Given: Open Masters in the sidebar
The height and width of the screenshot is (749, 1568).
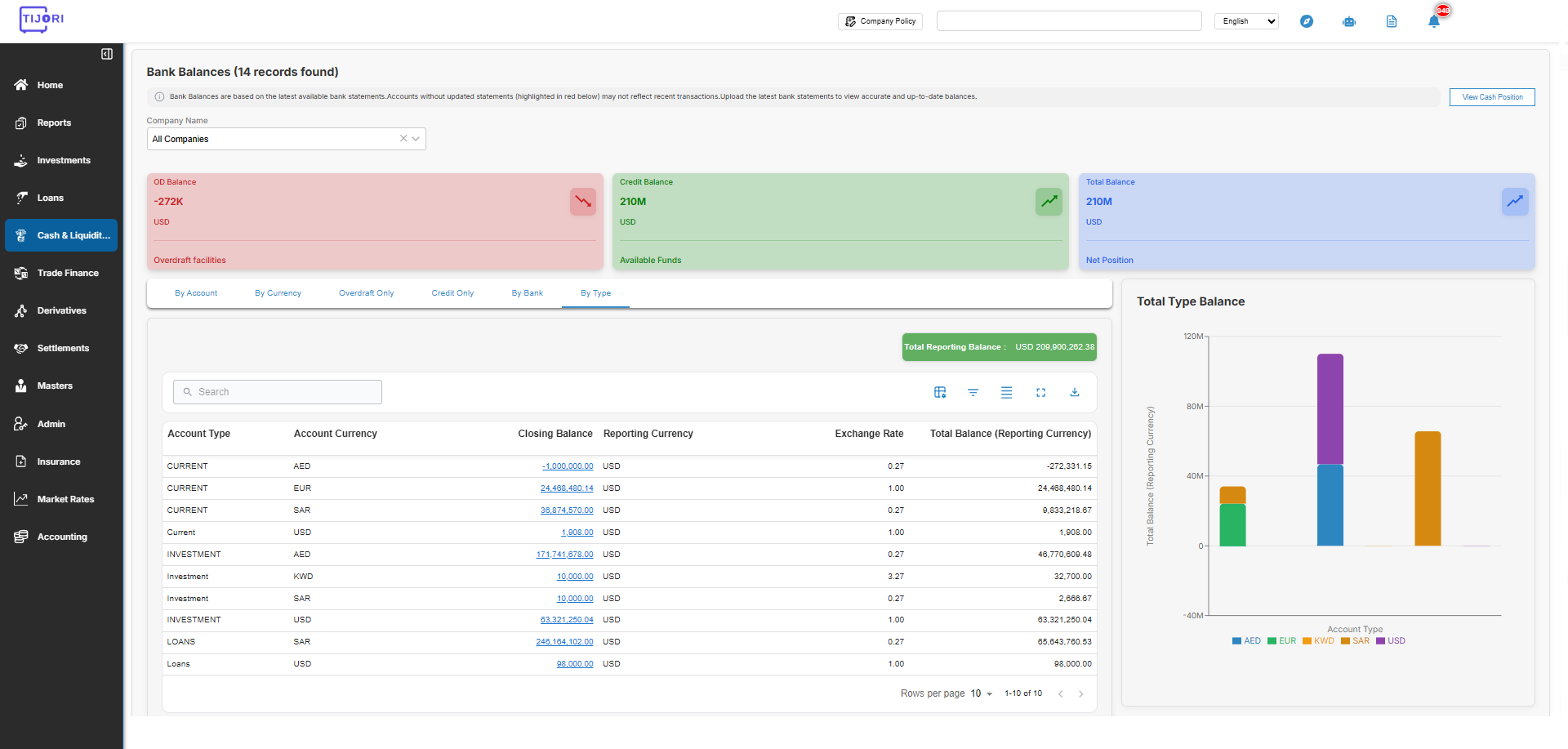Looking at the screenshot, I should [x=61, y=386].
